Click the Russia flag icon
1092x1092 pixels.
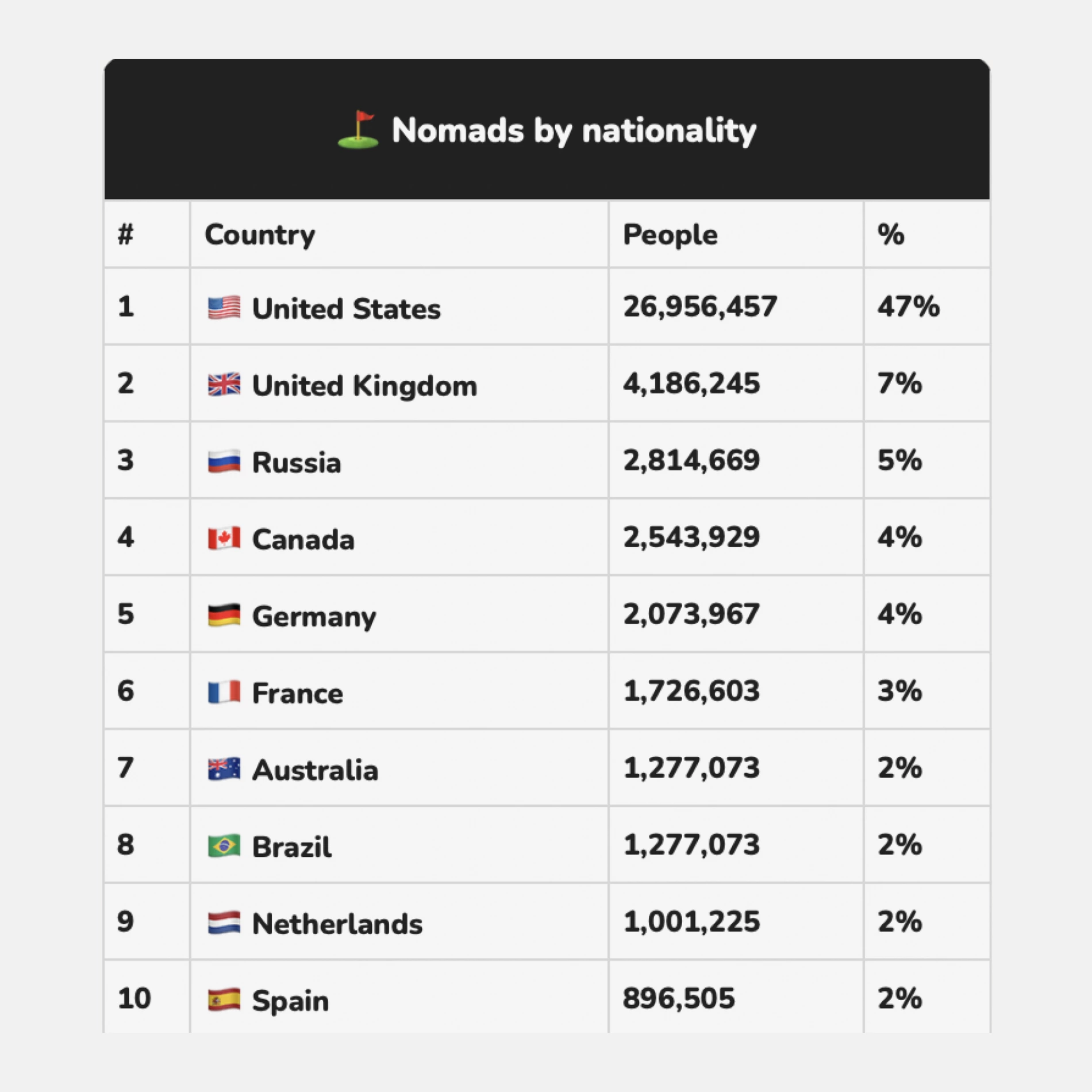click(224, 462)
